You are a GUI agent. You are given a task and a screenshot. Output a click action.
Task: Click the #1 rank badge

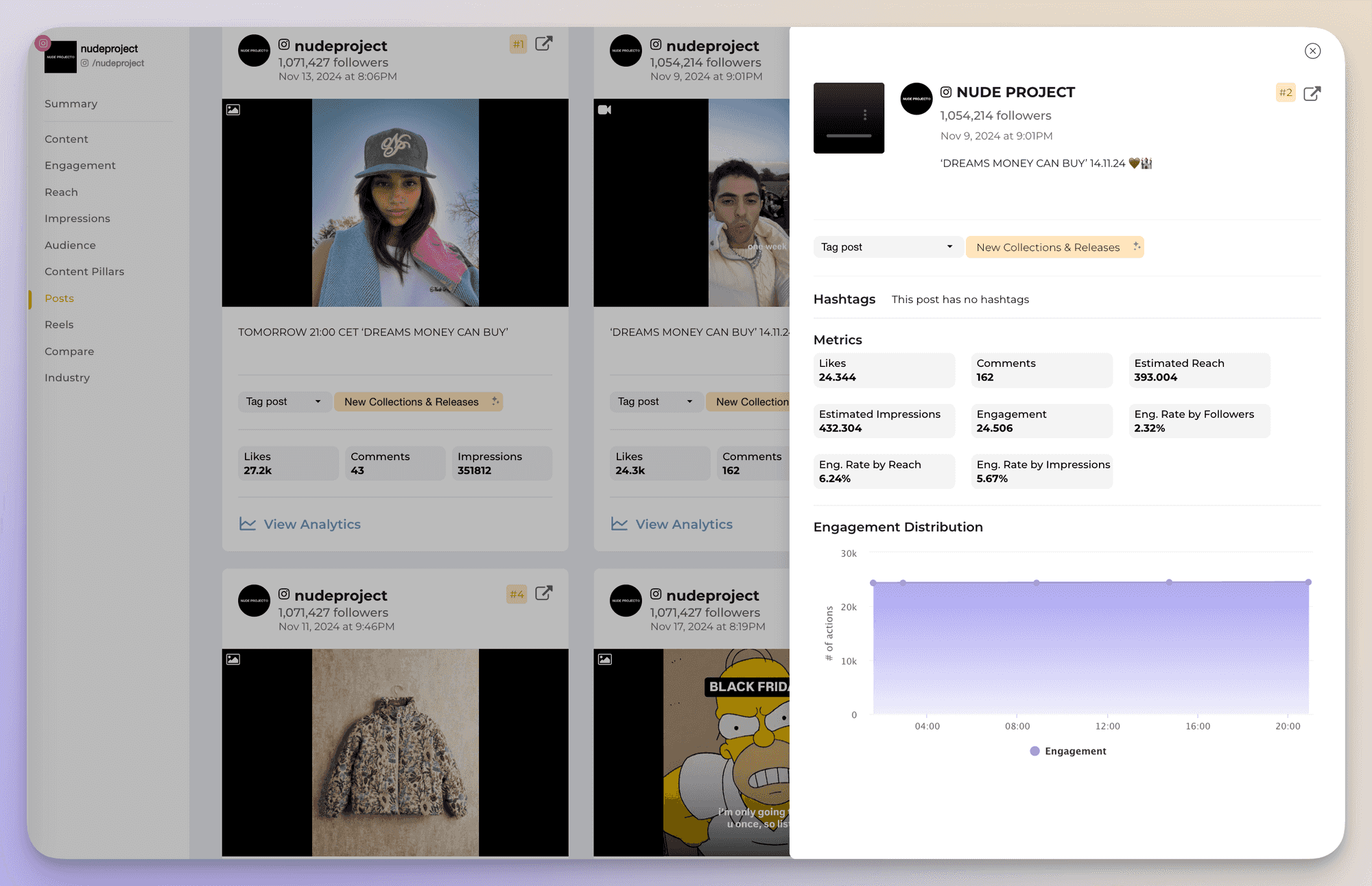(518, 45)
